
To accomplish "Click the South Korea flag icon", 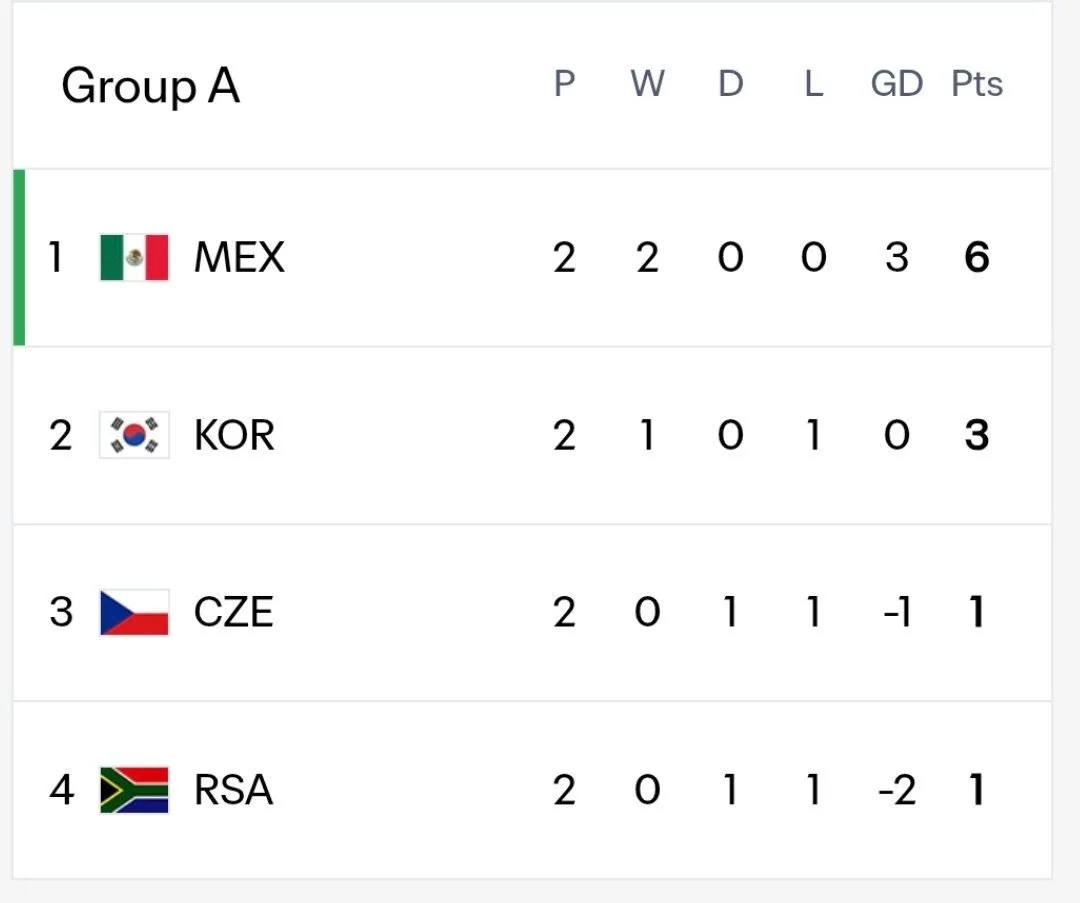I will (134, 435).
